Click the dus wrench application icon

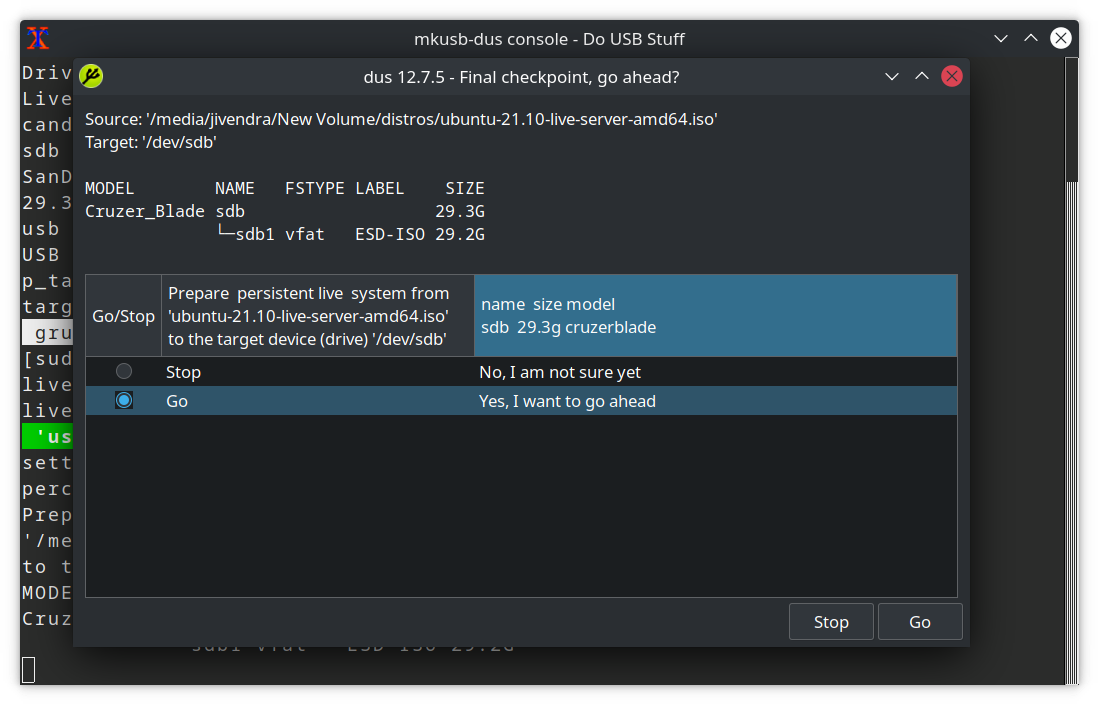tap(91, 77)
